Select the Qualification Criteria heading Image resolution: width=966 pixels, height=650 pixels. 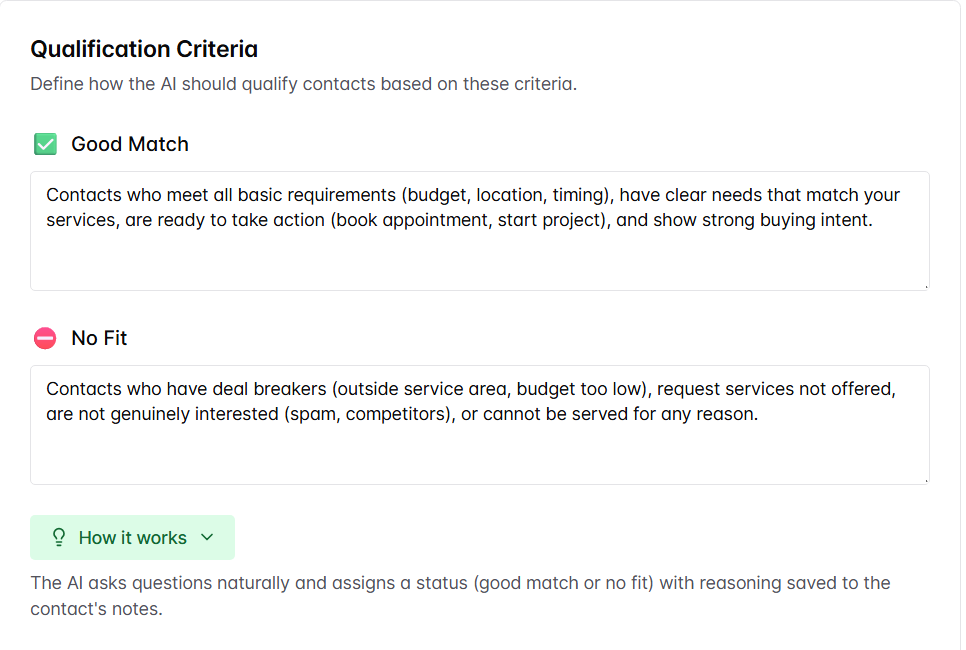coord(144,49)
